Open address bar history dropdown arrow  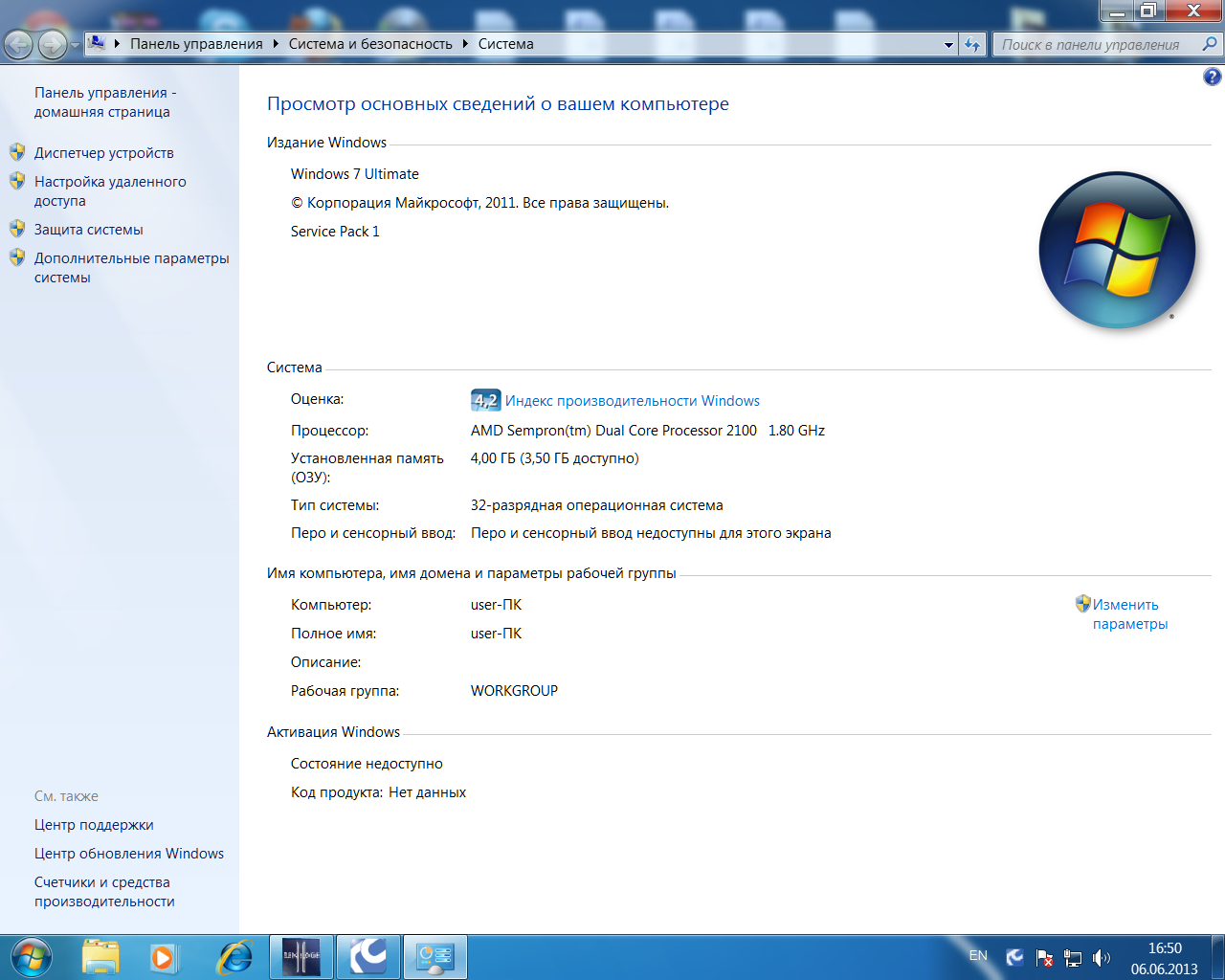coord(948,45)
